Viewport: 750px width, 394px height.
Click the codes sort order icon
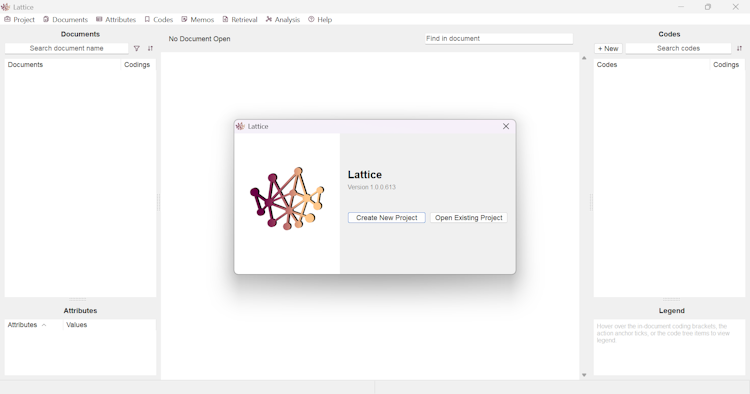[739, 48]
